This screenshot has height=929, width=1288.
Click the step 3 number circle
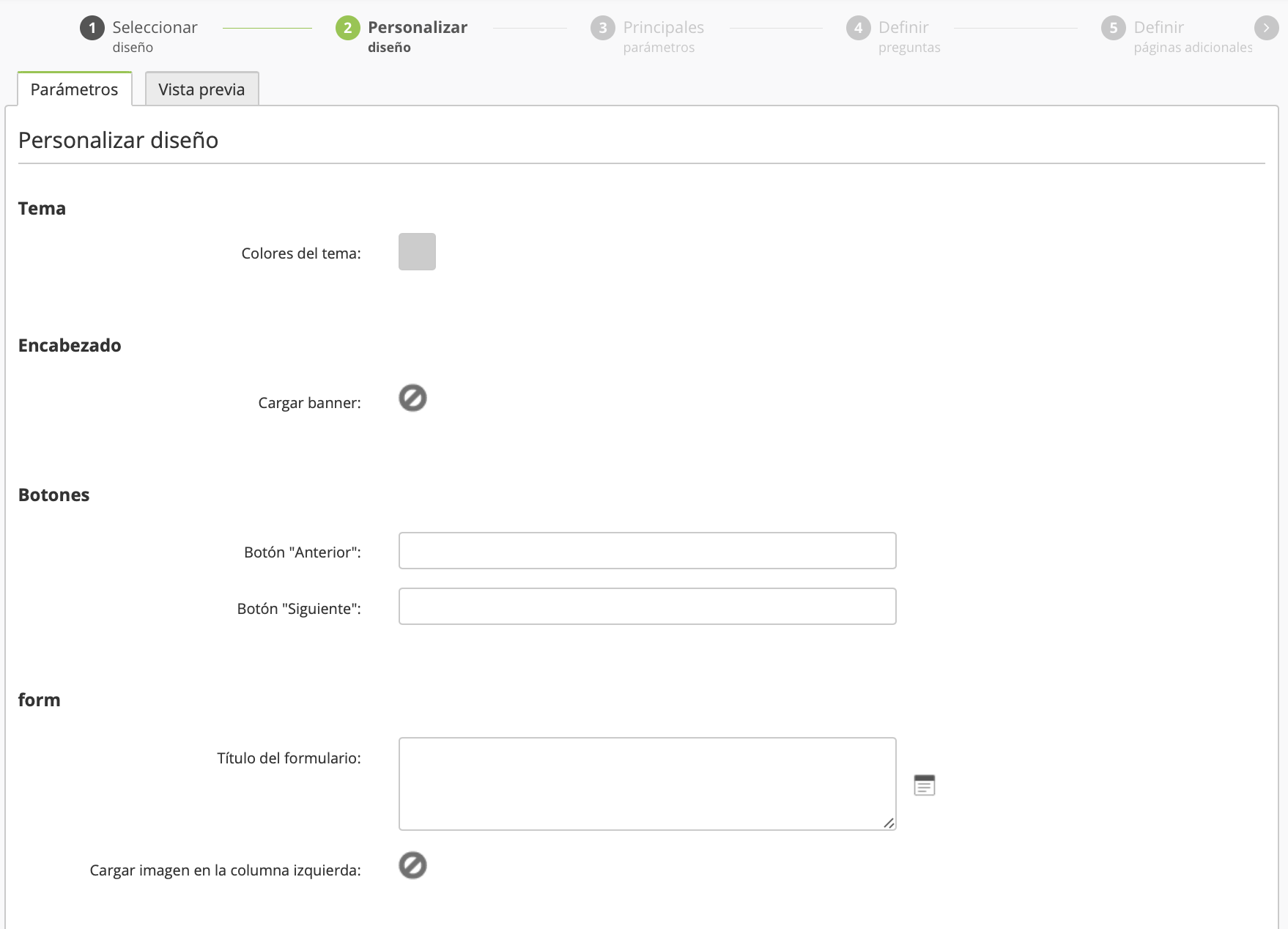click(602, 29)
